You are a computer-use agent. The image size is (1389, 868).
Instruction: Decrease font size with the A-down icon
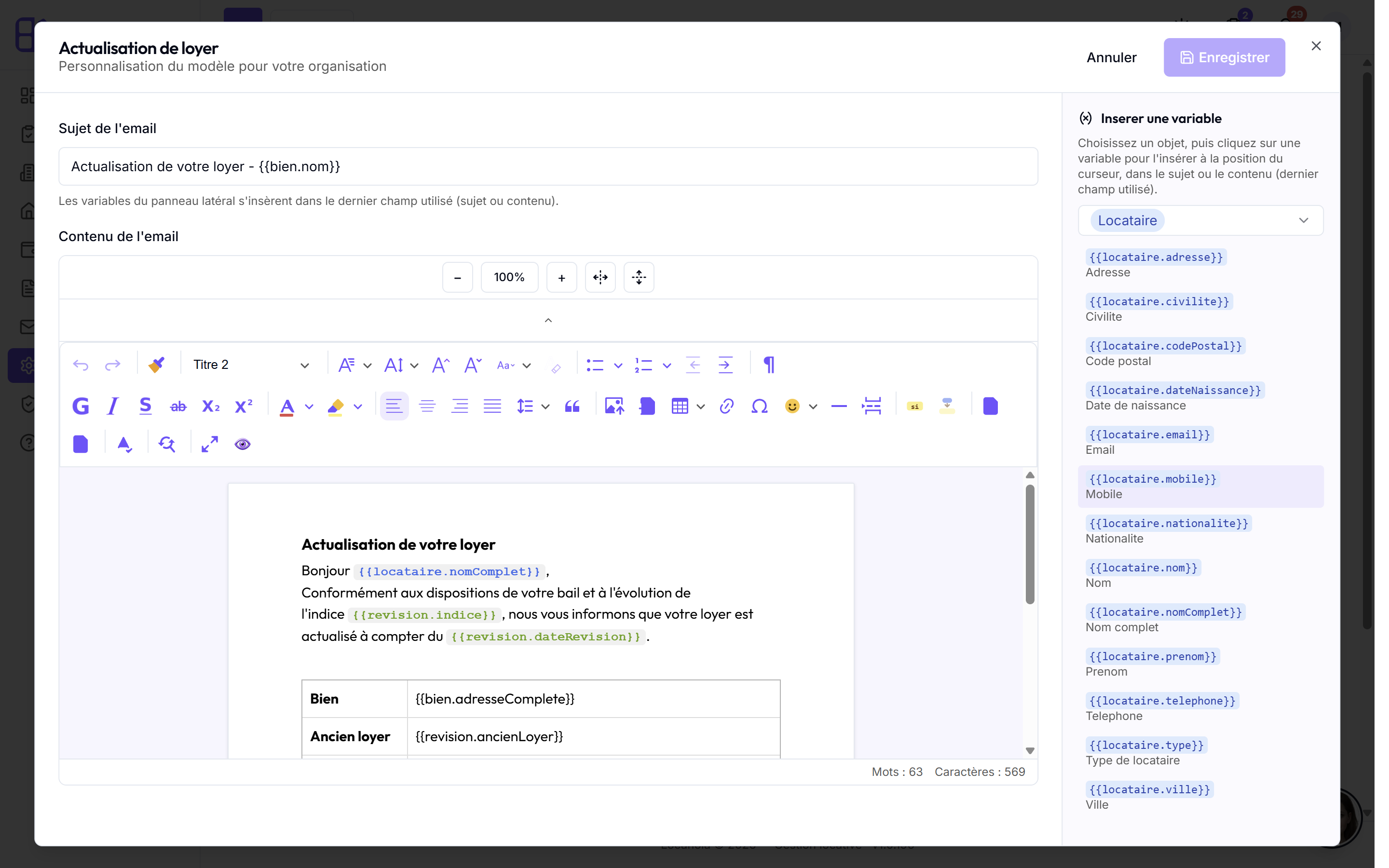[472, 365]
